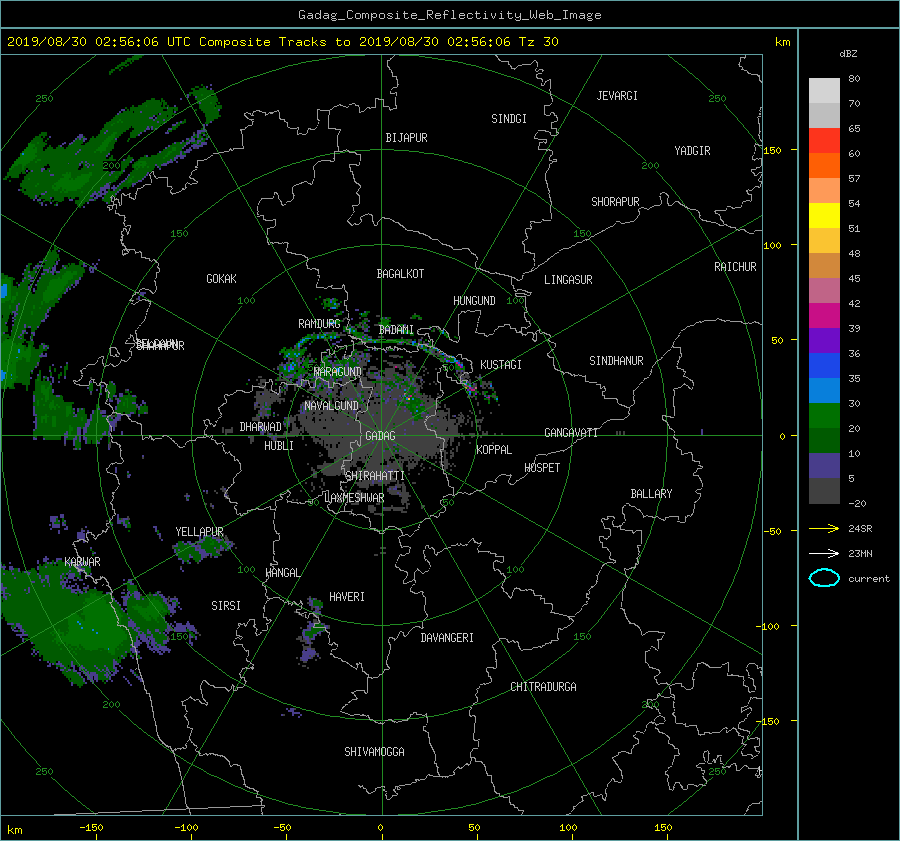The height and width of the screenshot is (841, 900).
Task: Click the HAVERI city label
Action: [x=347, y=597]
